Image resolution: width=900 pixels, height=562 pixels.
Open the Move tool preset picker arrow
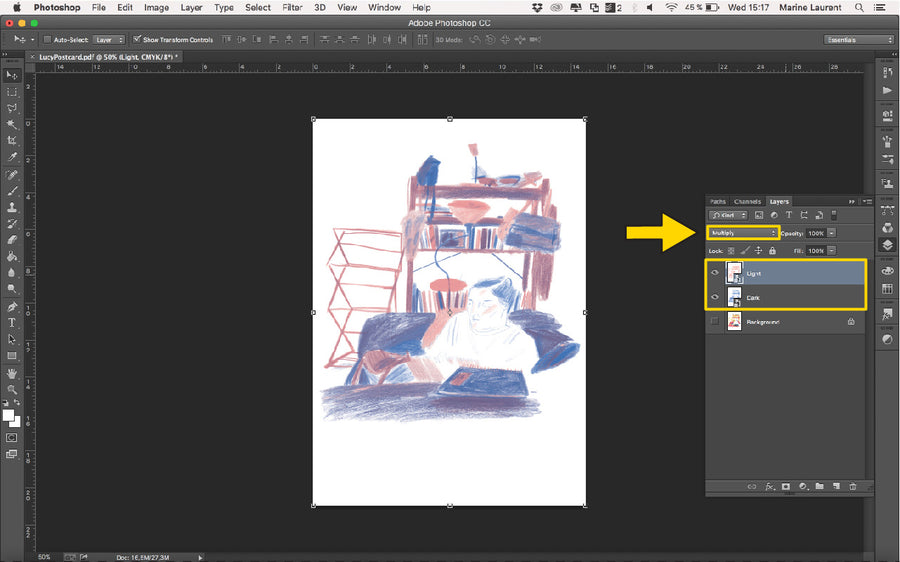click(x=33, y=40)
